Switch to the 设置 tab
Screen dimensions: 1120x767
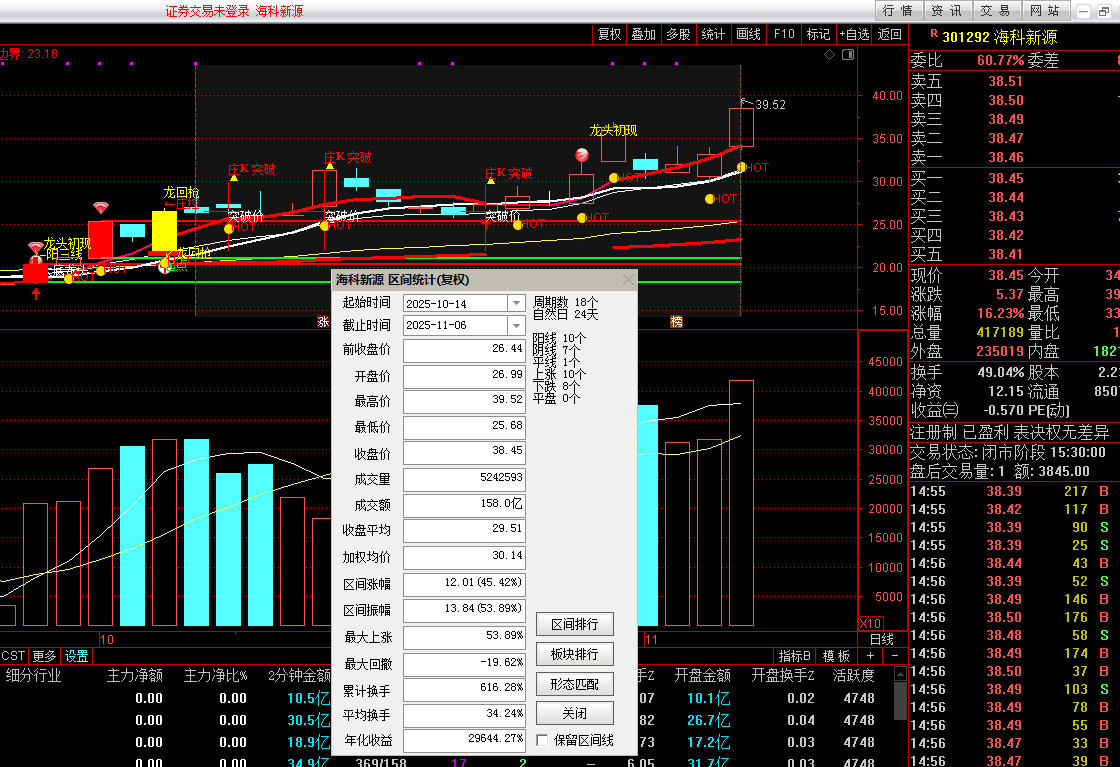[77, 656]
